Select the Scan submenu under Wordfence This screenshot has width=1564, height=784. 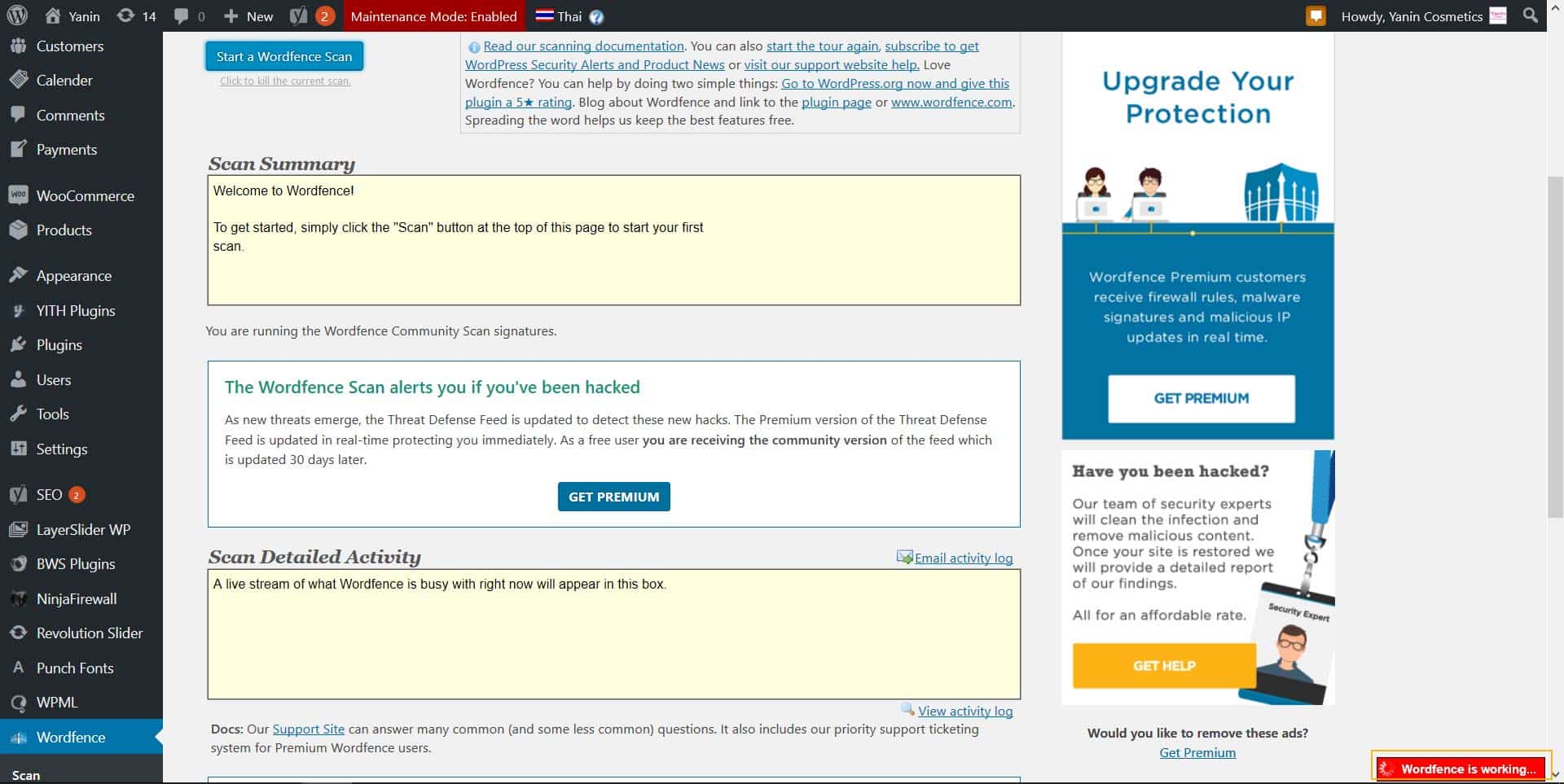26,774
